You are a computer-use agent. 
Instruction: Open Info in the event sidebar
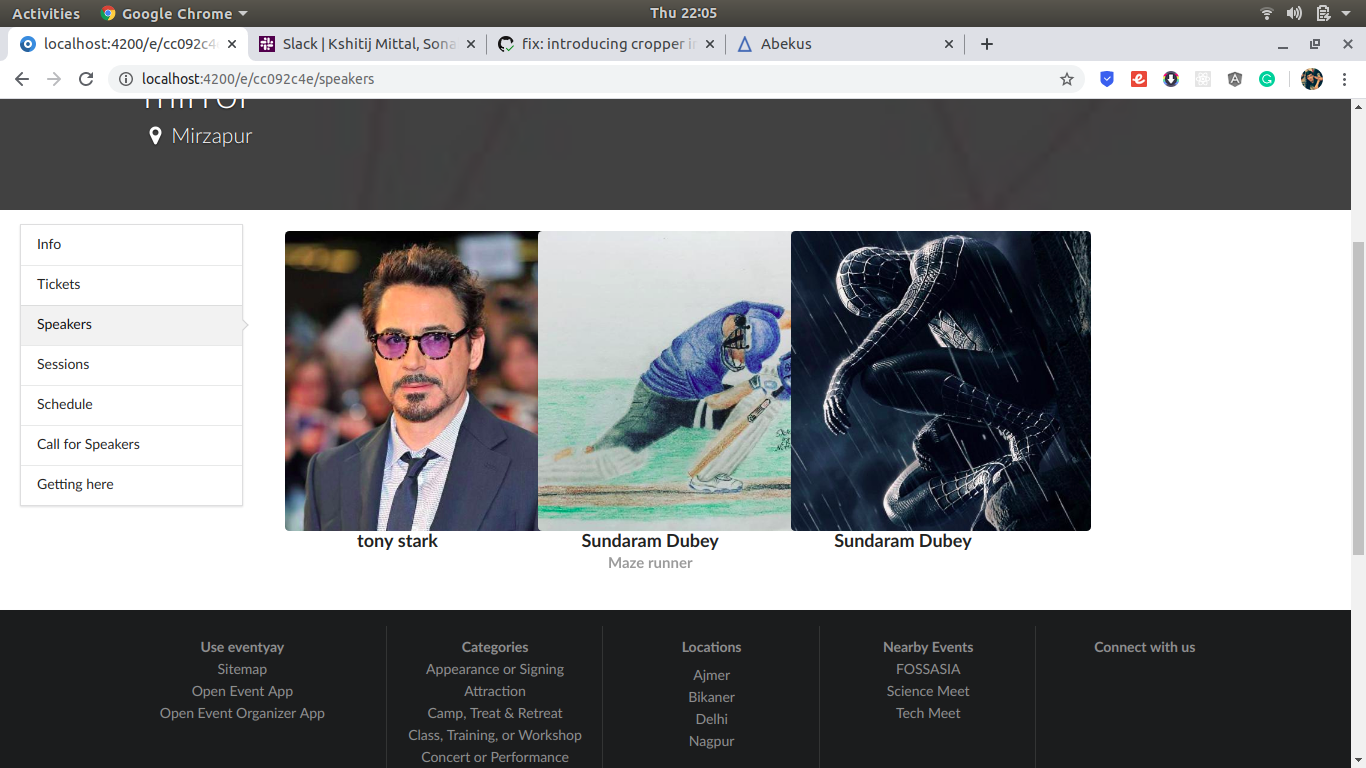[131, 245]
